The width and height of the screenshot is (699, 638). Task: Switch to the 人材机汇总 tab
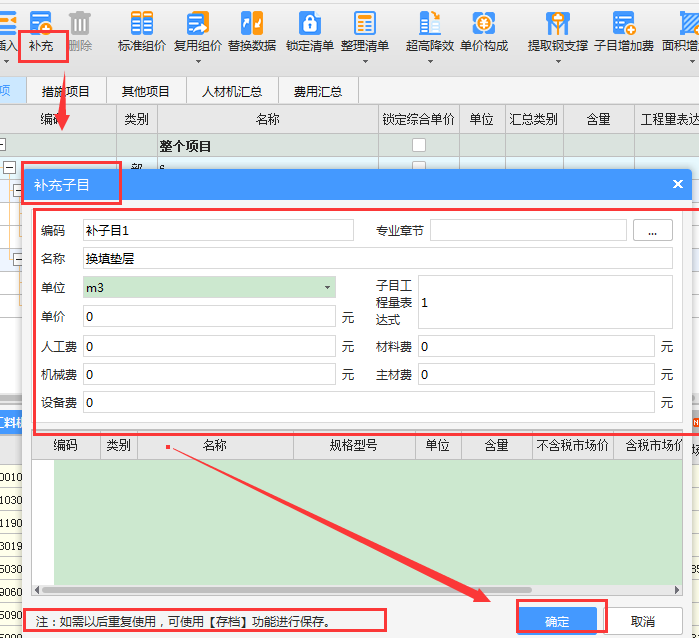pyautogui.click(x=232, y=91)
